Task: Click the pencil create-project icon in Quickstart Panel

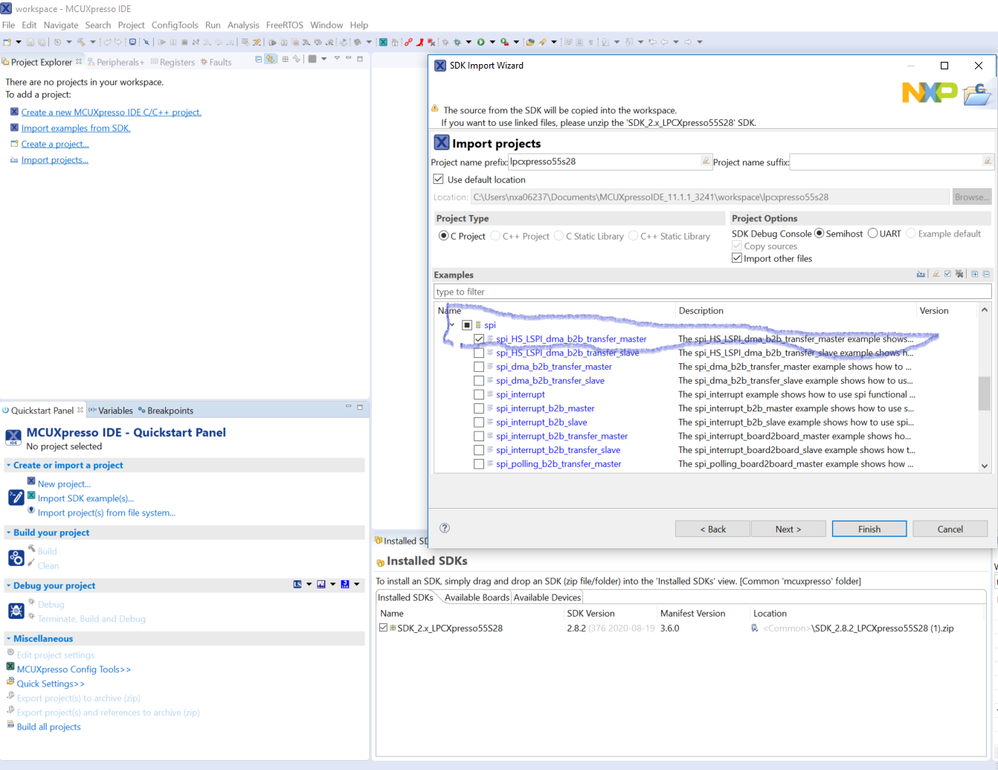Action: click(16, 497)
